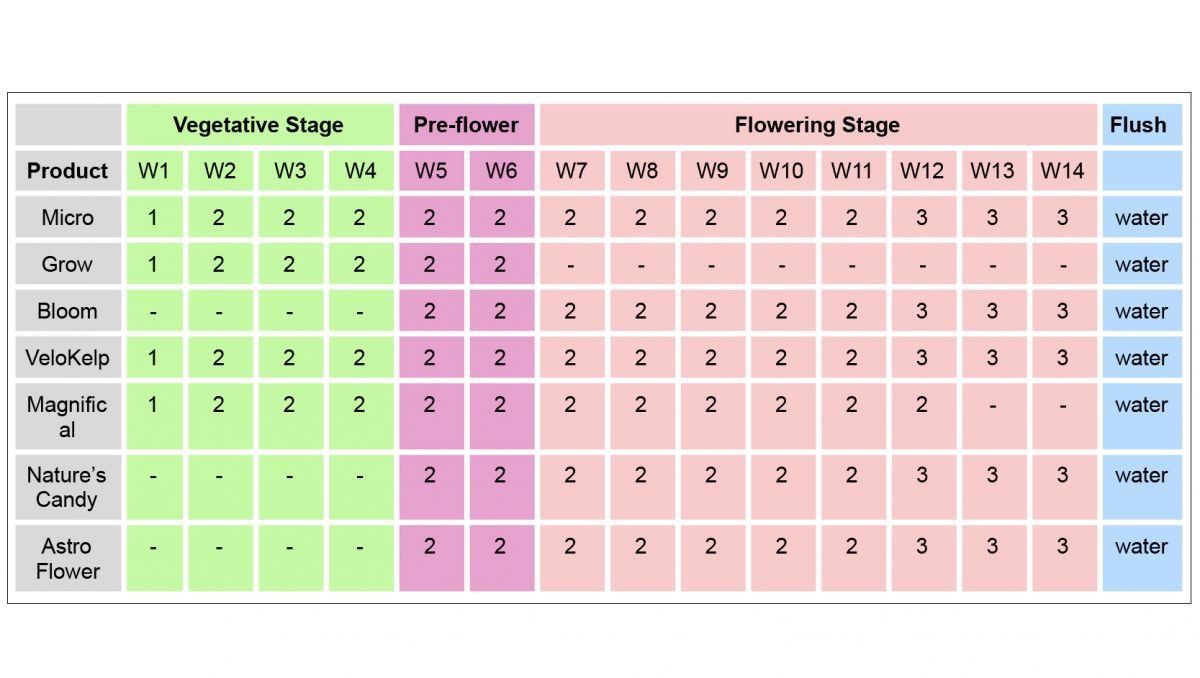Click the W14 week header
The height and width of the screenshot is (678, 1200).
(x=1062, y=171)
